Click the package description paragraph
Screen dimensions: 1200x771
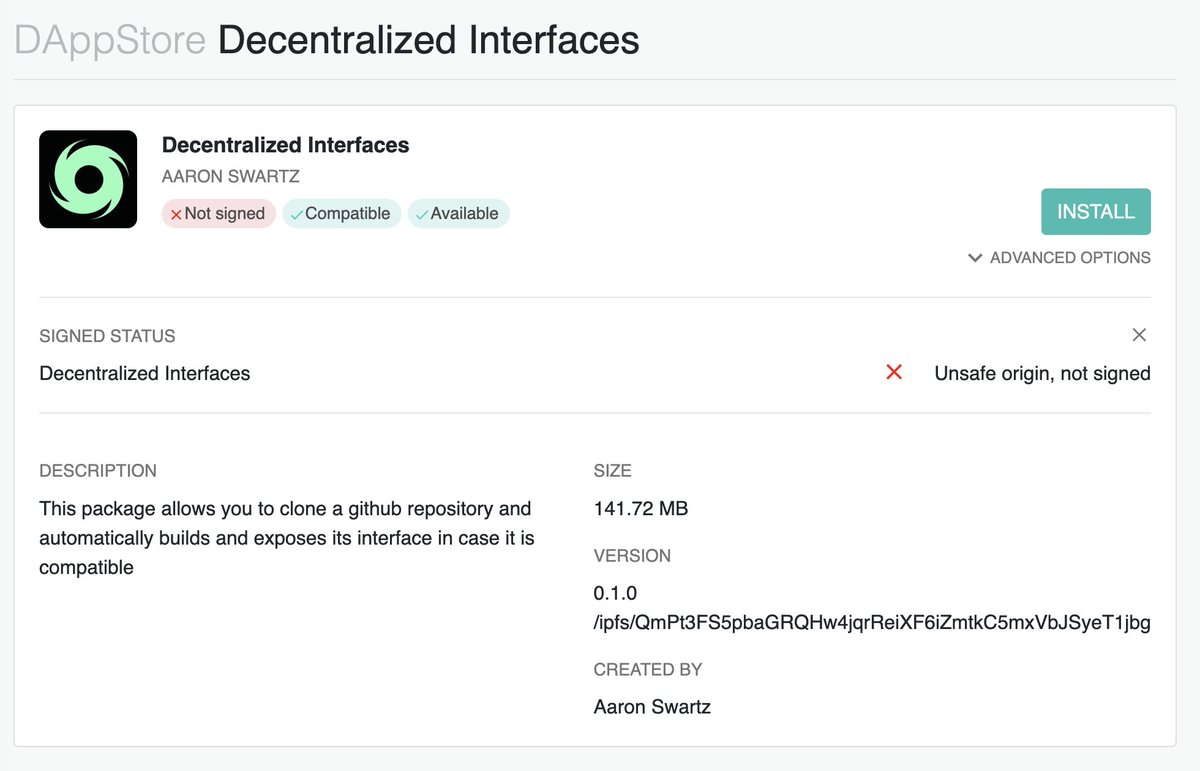pyautogui.click(x=287, y=538)
